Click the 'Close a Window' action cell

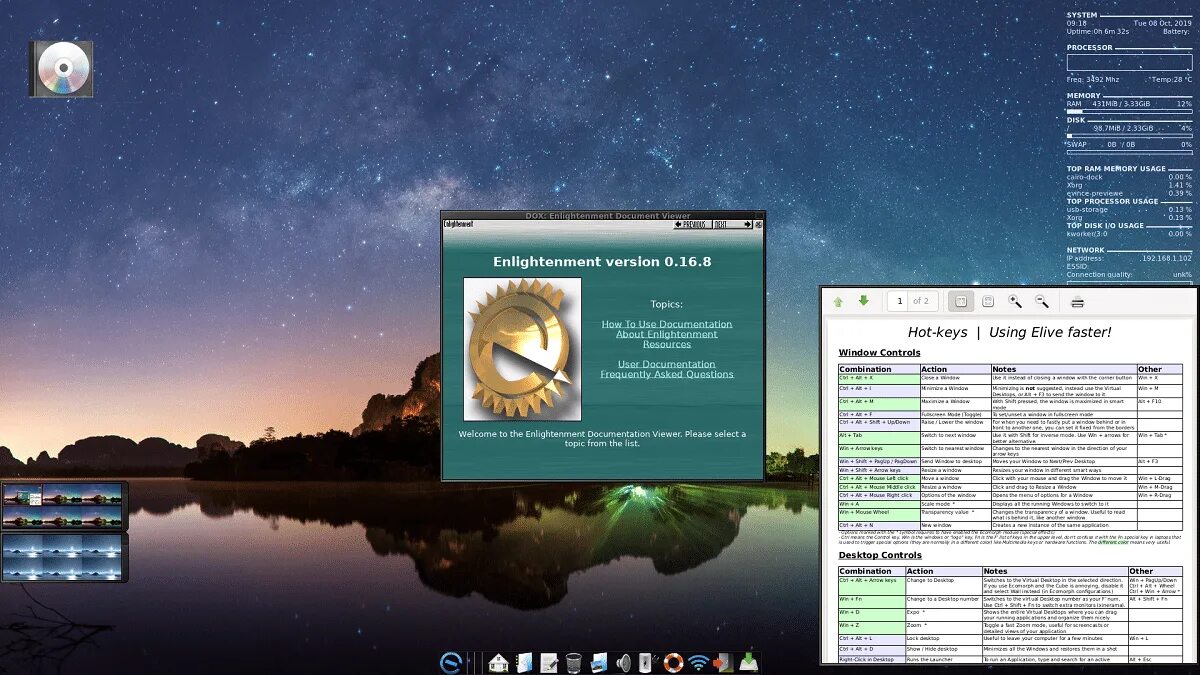click(955, 378)
